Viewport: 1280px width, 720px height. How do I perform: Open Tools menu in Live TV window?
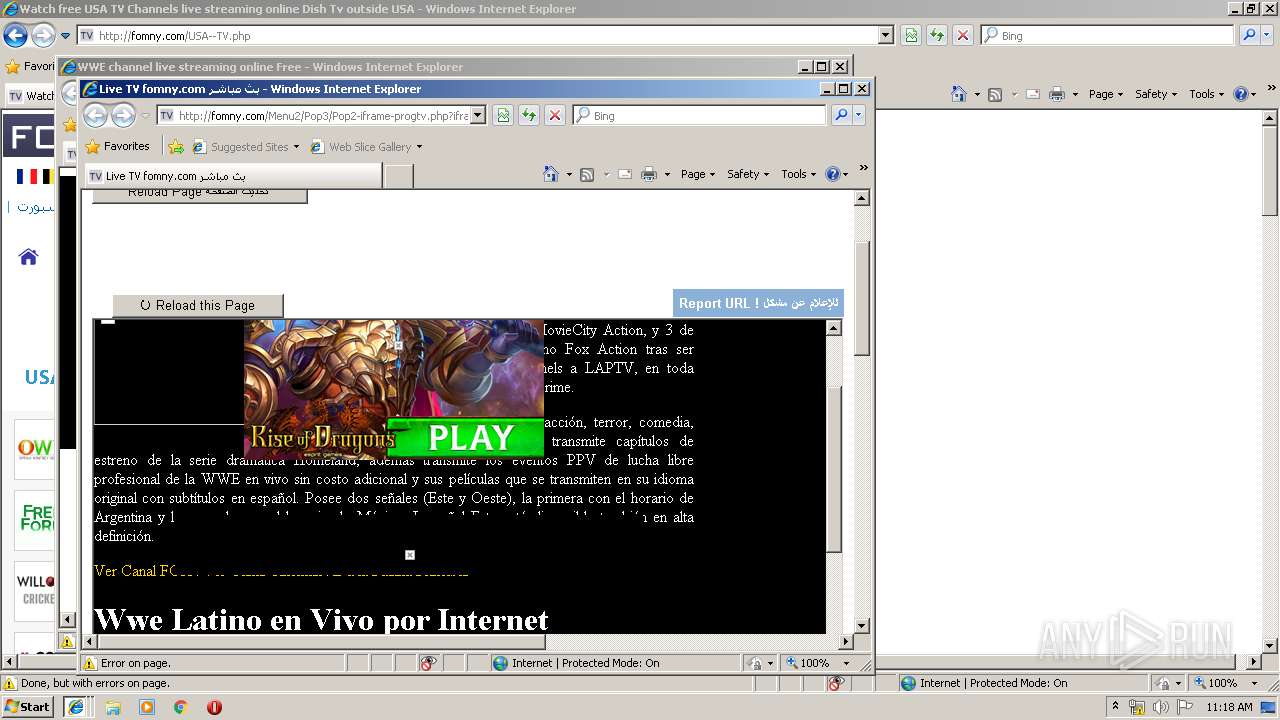tap(799, 174)
